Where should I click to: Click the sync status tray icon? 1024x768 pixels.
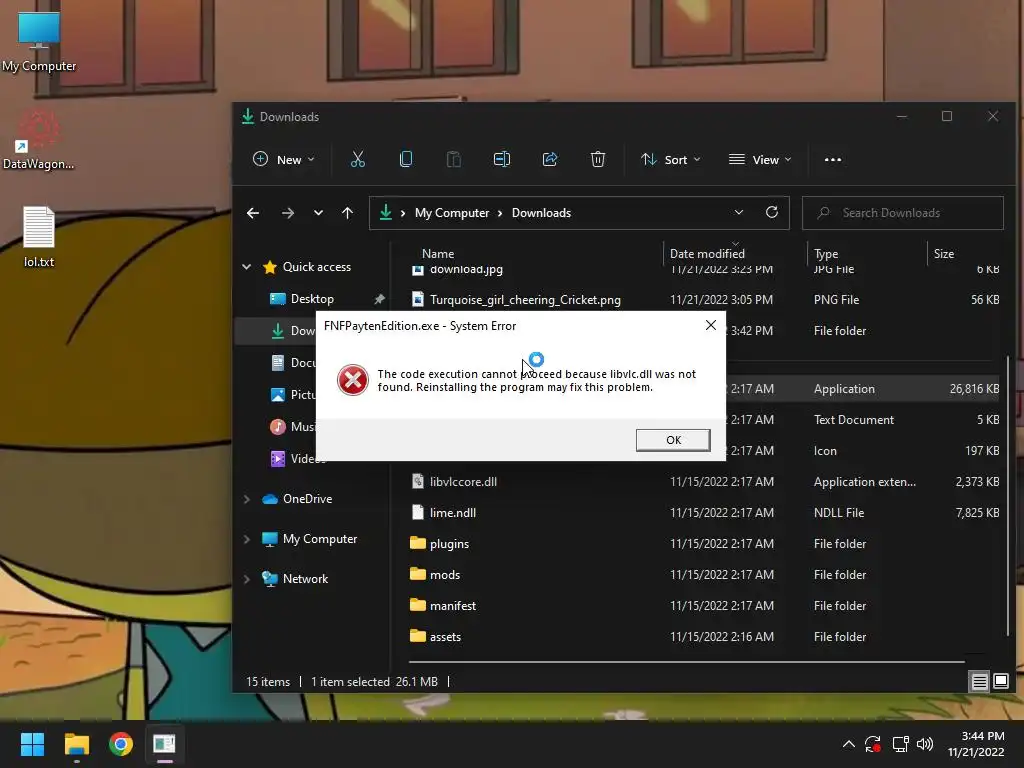873,744
